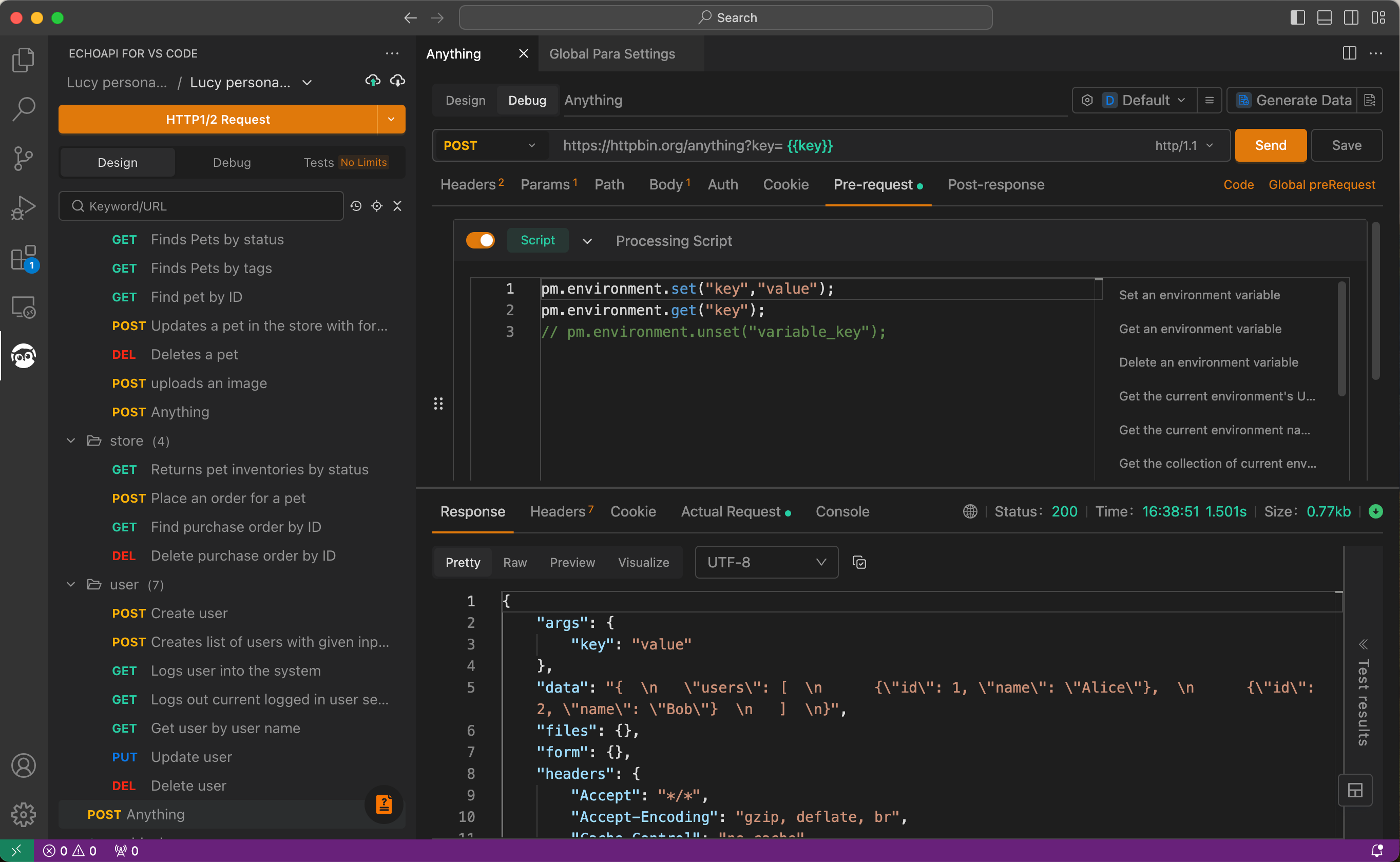Click the search icon in the left sidebar

tap(24, 109)
